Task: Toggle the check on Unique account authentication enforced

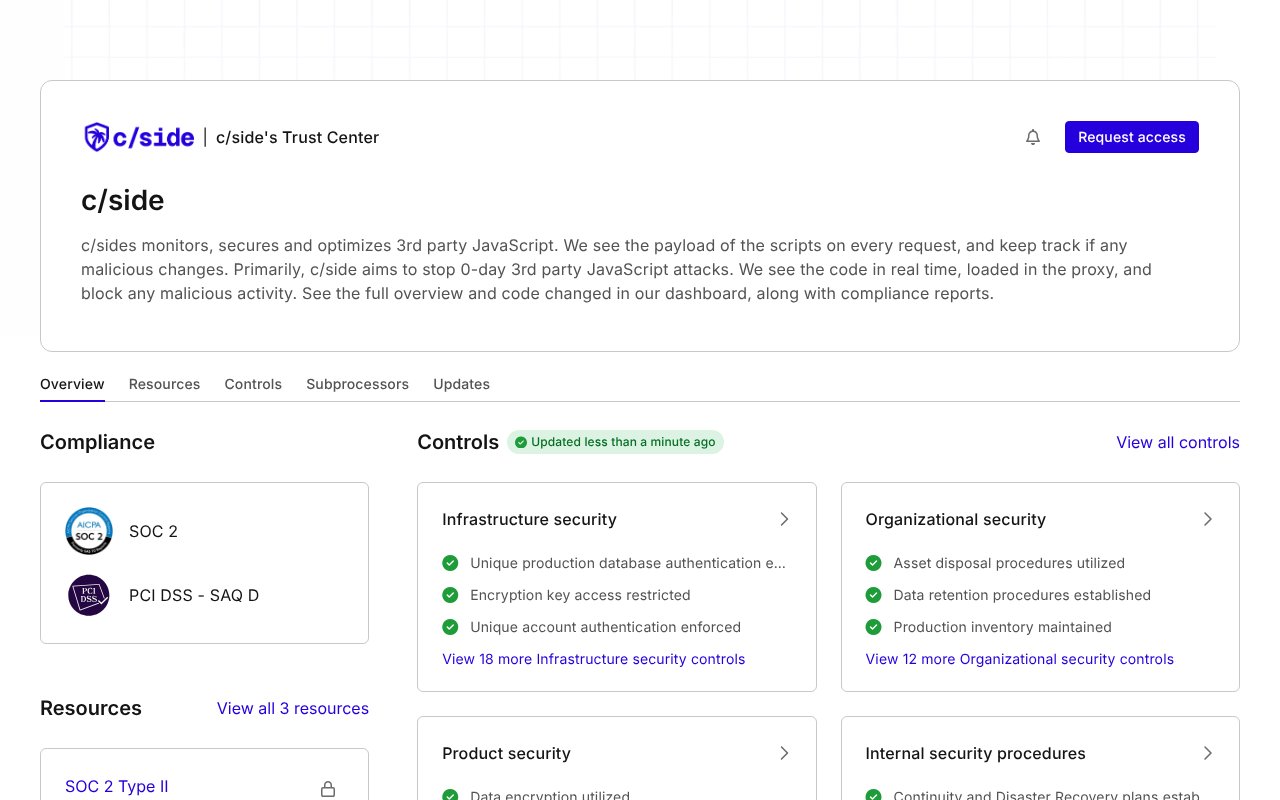Action: pos(450,627)
